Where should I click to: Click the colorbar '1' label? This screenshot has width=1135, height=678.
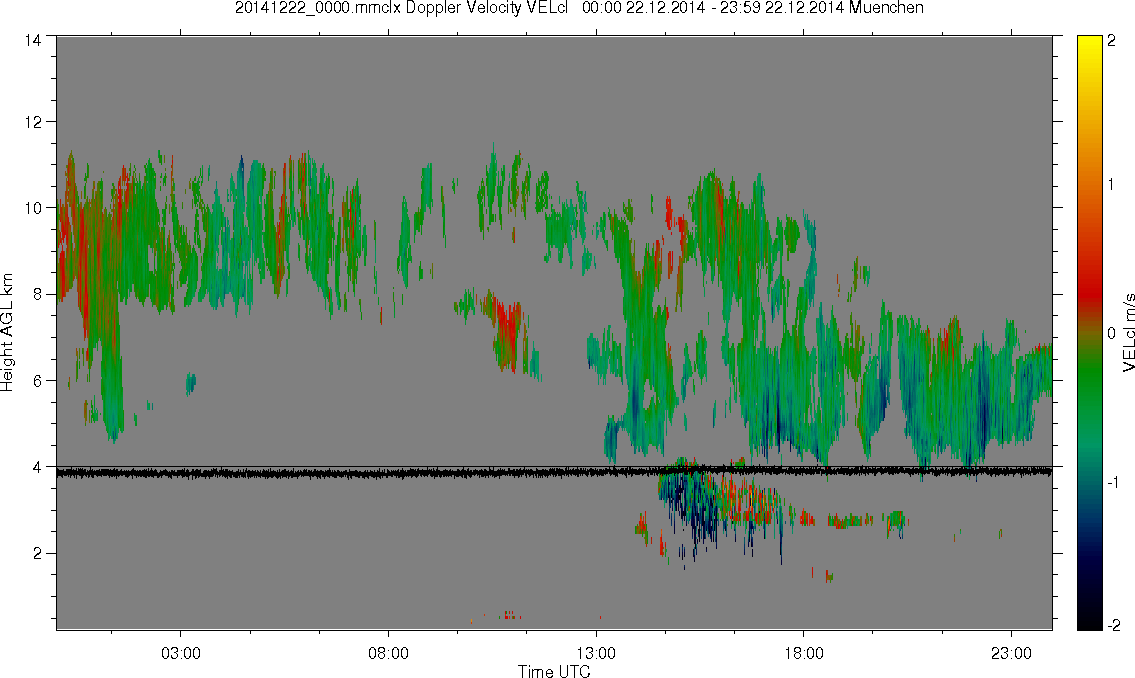point(1112,185)
